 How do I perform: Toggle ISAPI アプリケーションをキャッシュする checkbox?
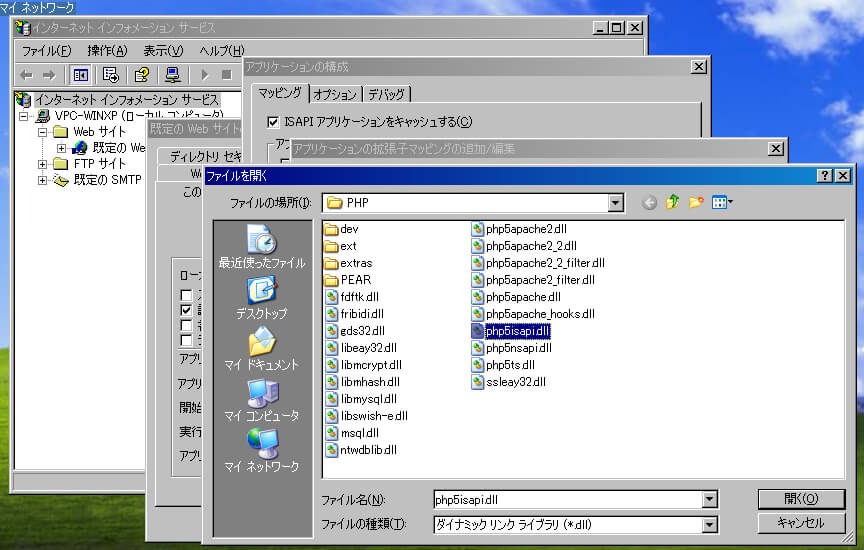pyautogui.click(x=274, y=122)
